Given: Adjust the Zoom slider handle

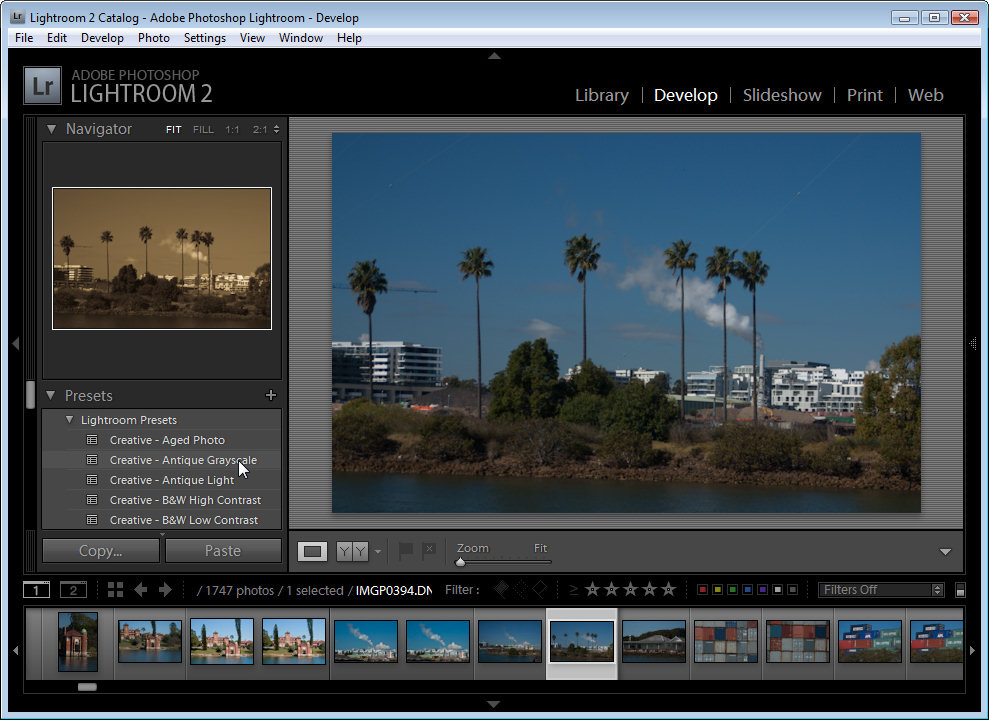Looking at the screenshot, I should click(x=460, y=562).
